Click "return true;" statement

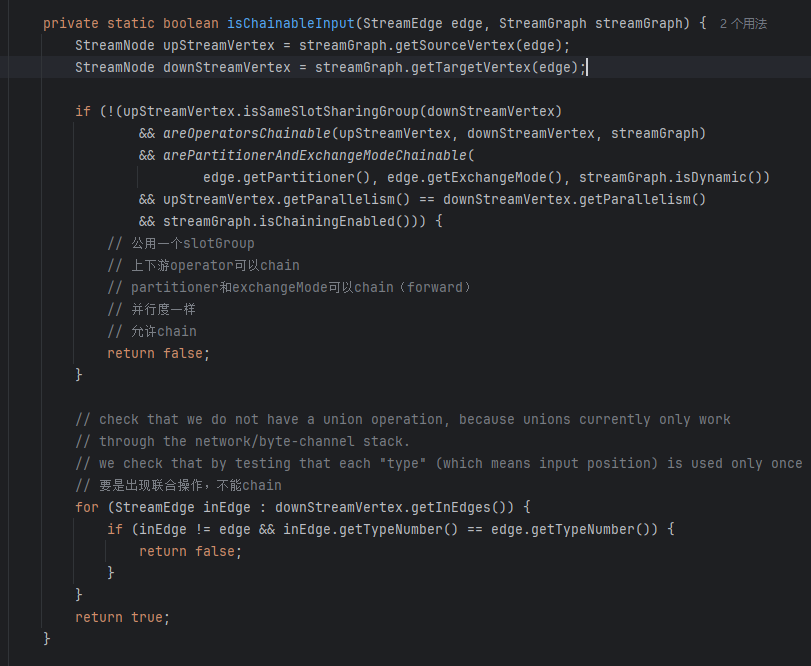[x=123, y=617]
